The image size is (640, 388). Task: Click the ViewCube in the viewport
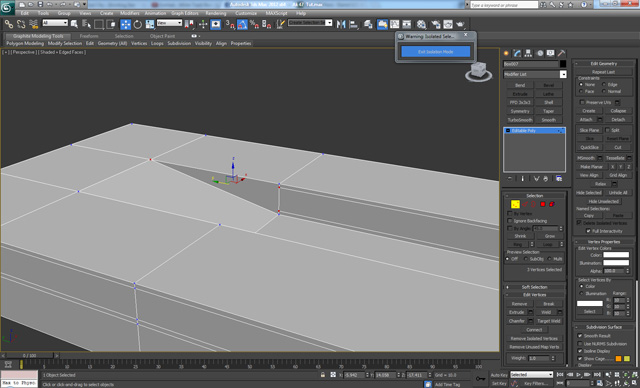478,71
